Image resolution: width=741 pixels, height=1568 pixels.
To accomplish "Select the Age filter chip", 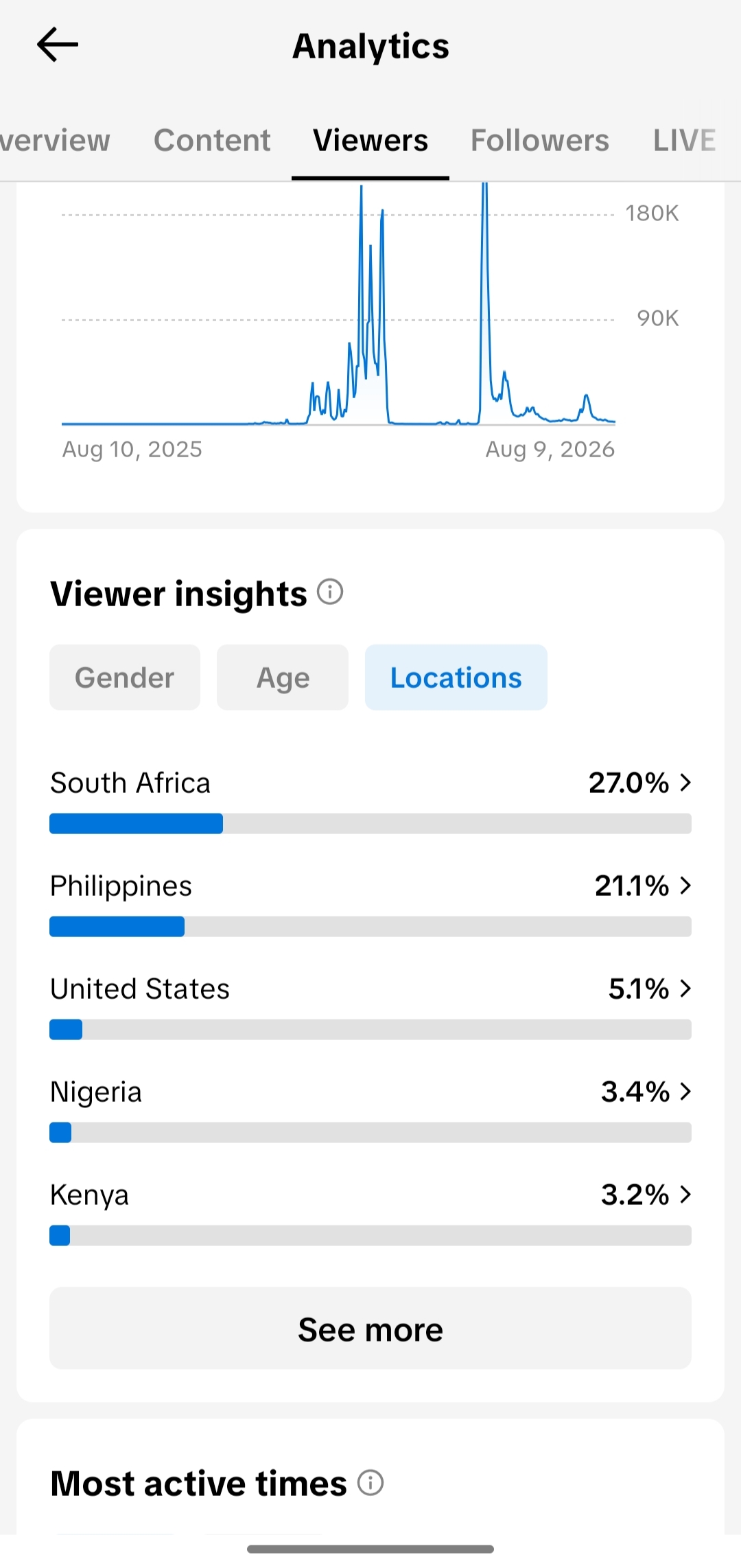I will [x=283, y=678].
